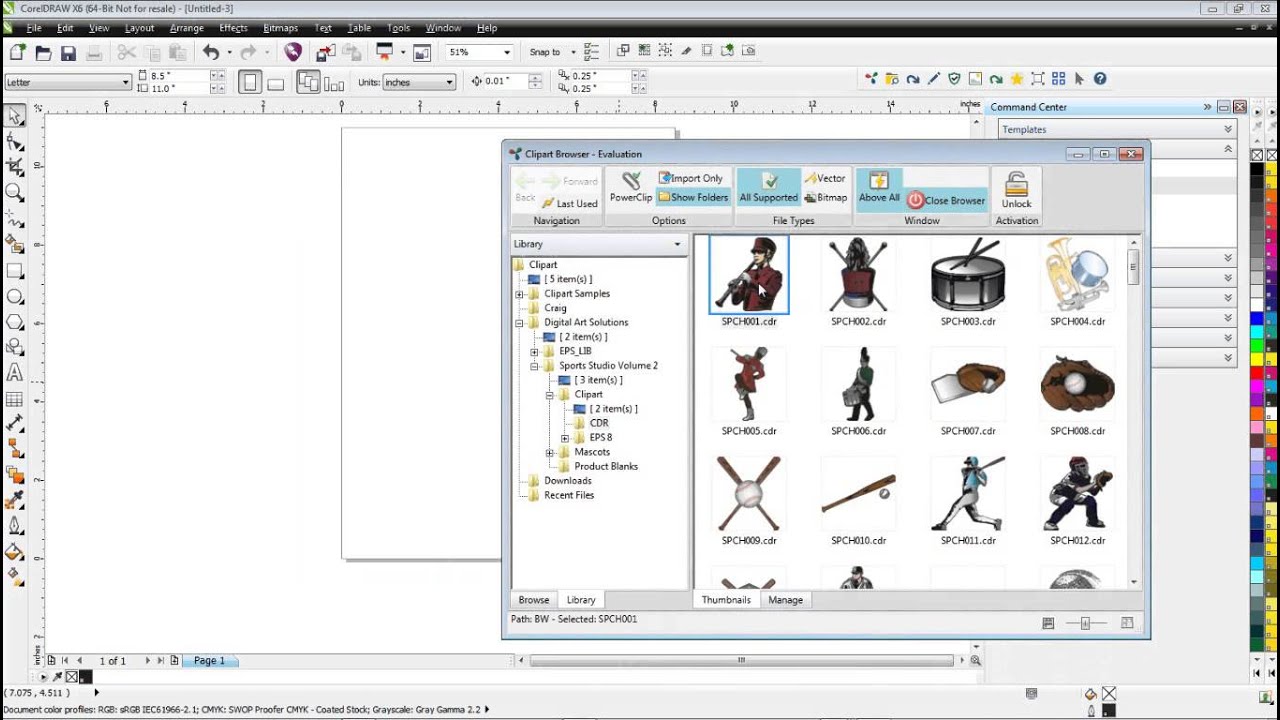Open the Effects menu

click(233, 28)
